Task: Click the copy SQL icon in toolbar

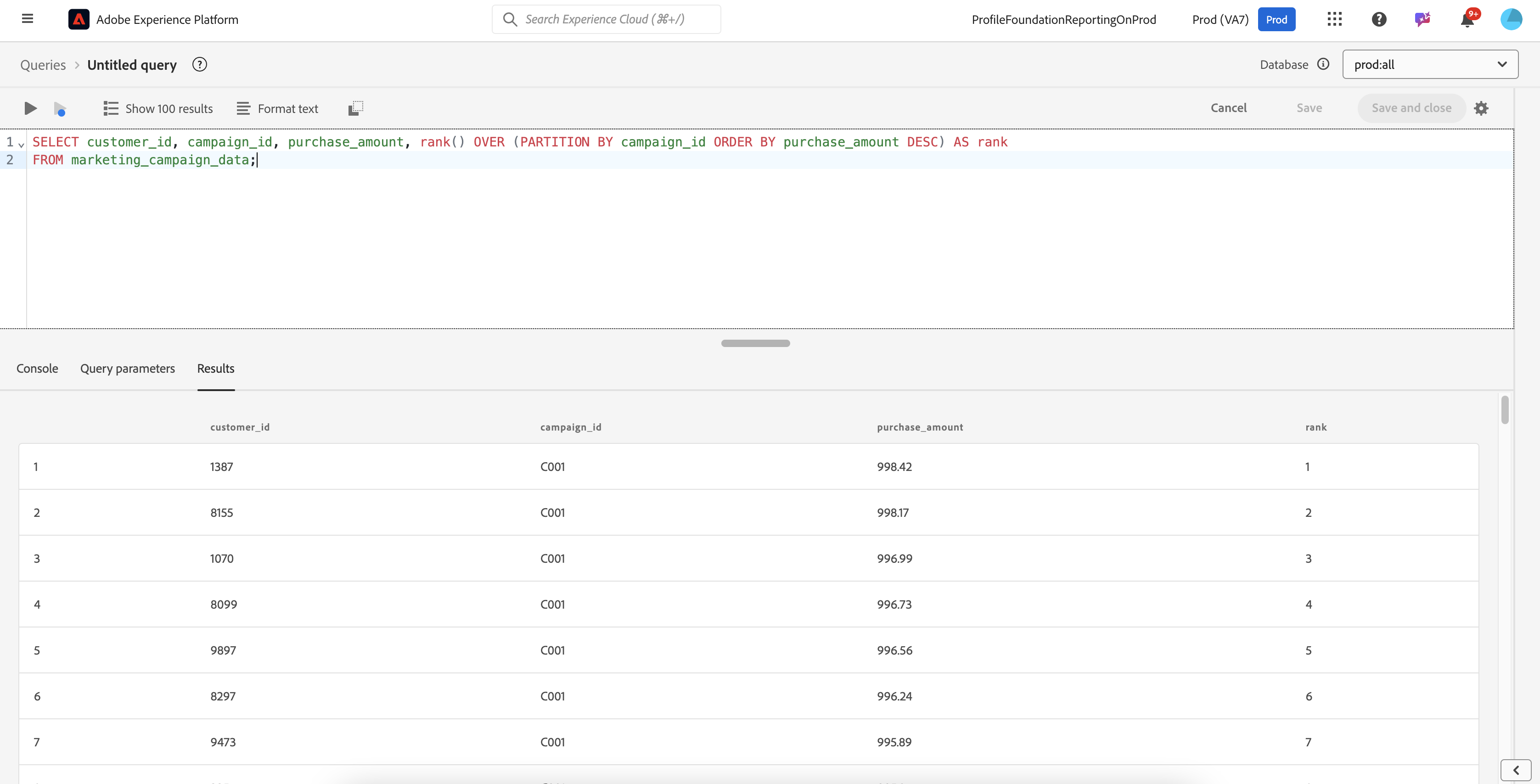Action: pos(356,108)
